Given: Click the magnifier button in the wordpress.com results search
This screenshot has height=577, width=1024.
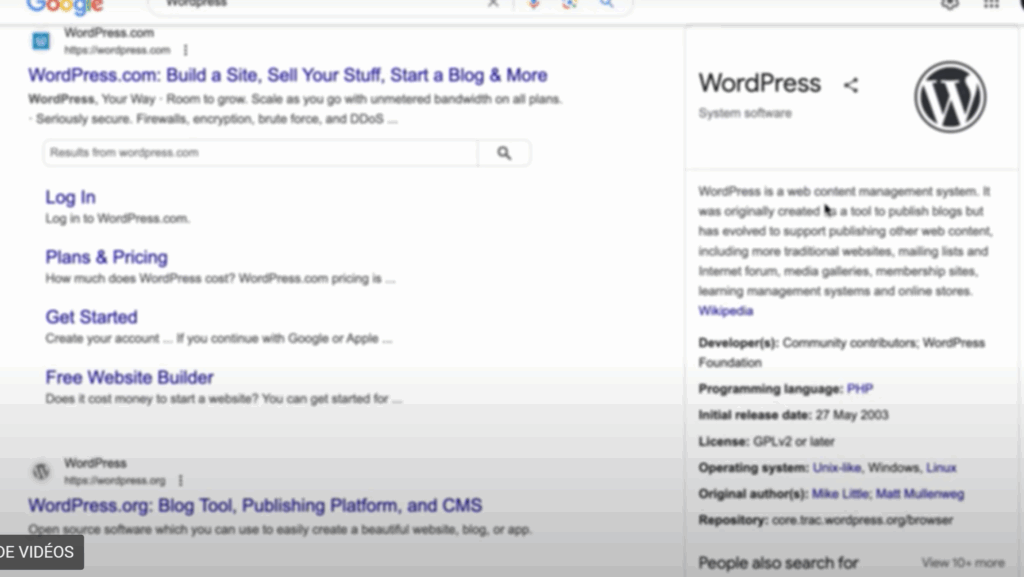Looking at the screenshot, I should click(504, 153).
